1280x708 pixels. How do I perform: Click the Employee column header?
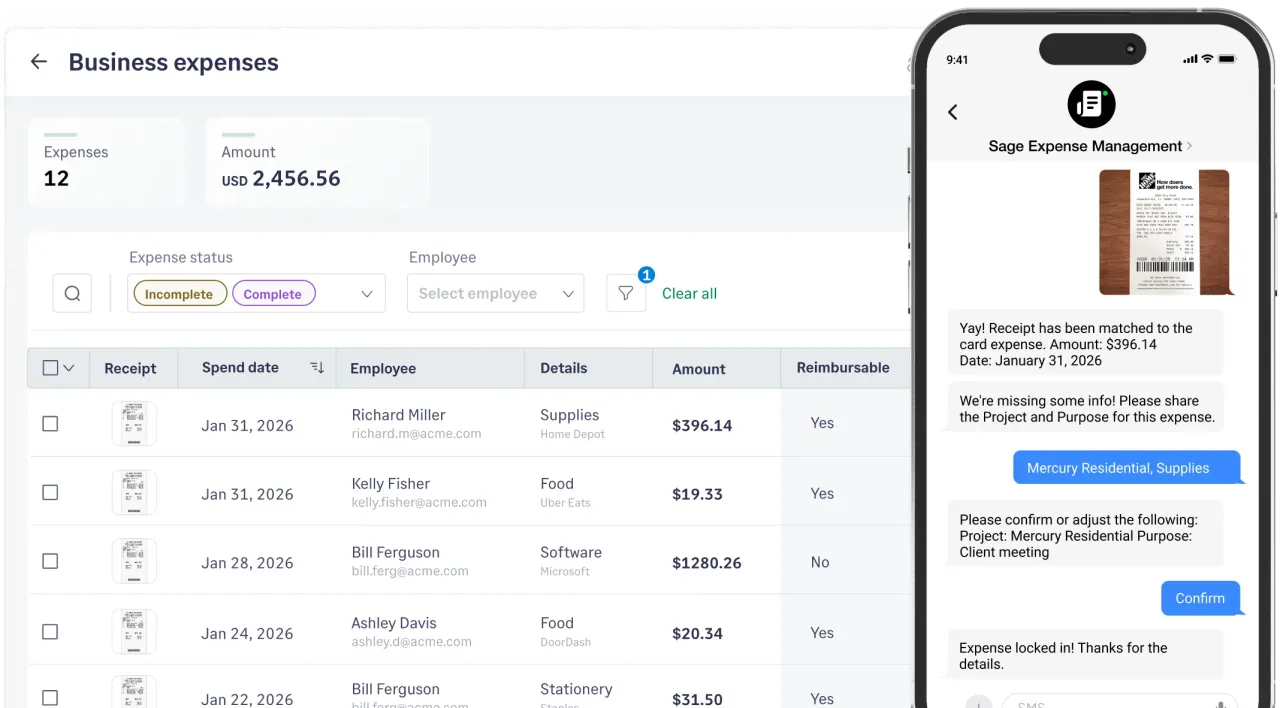[383, 368]
